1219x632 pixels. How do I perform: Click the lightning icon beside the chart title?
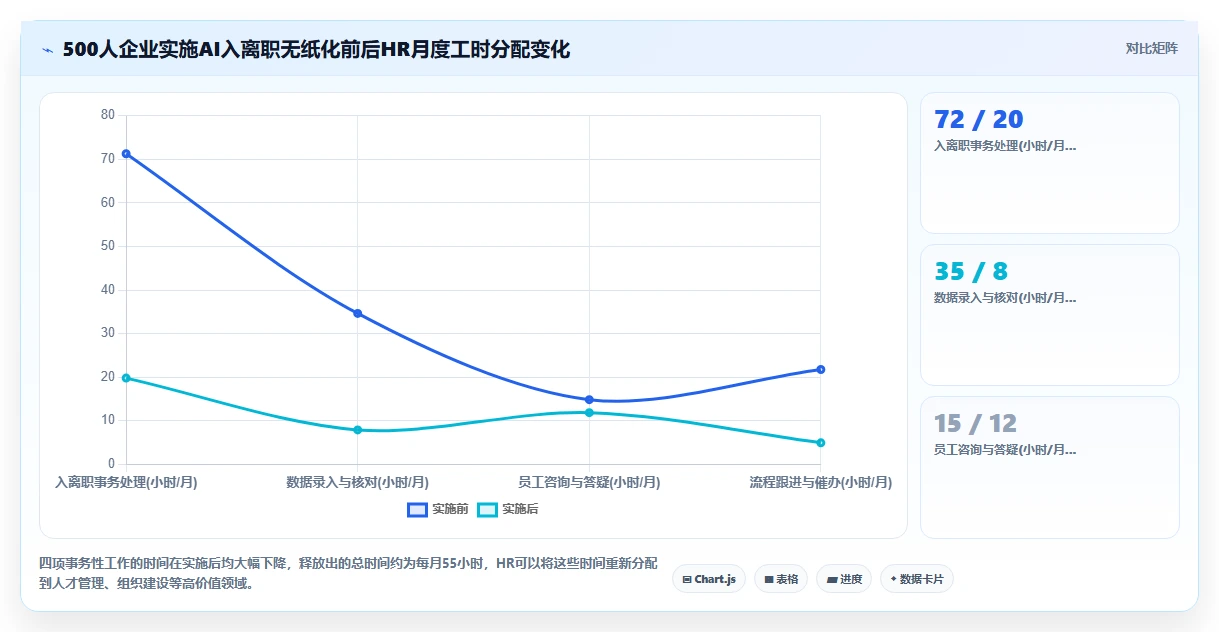pos(48,50)
